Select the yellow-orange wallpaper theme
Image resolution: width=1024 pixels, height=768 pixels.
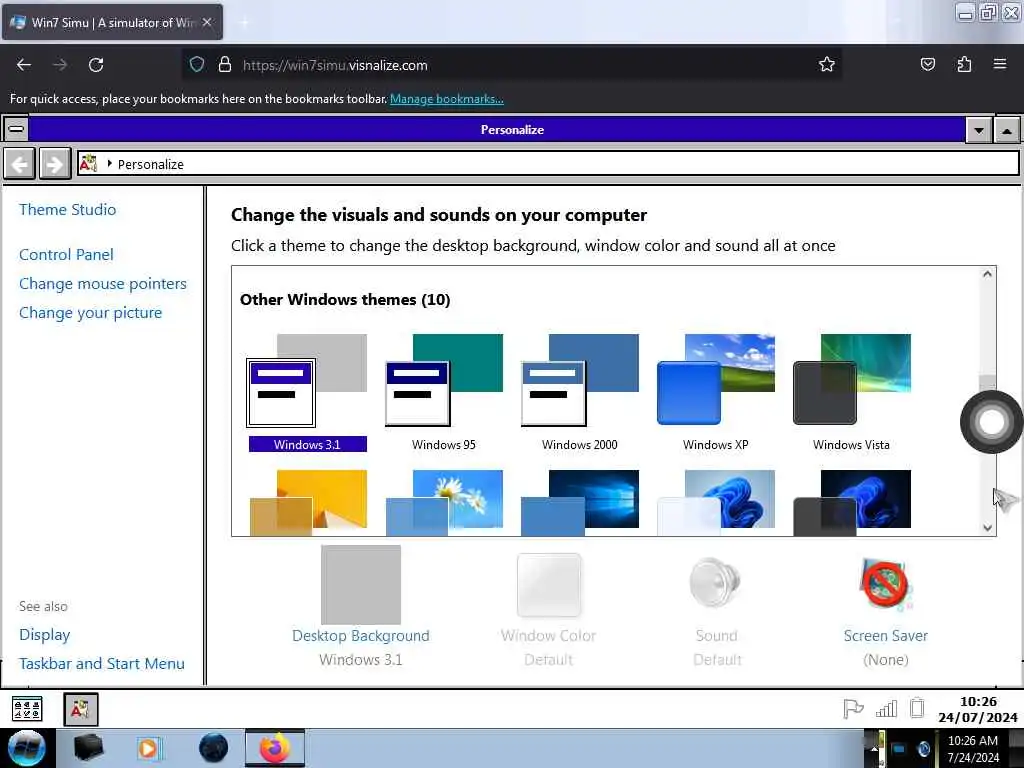(x=308, y=502)
